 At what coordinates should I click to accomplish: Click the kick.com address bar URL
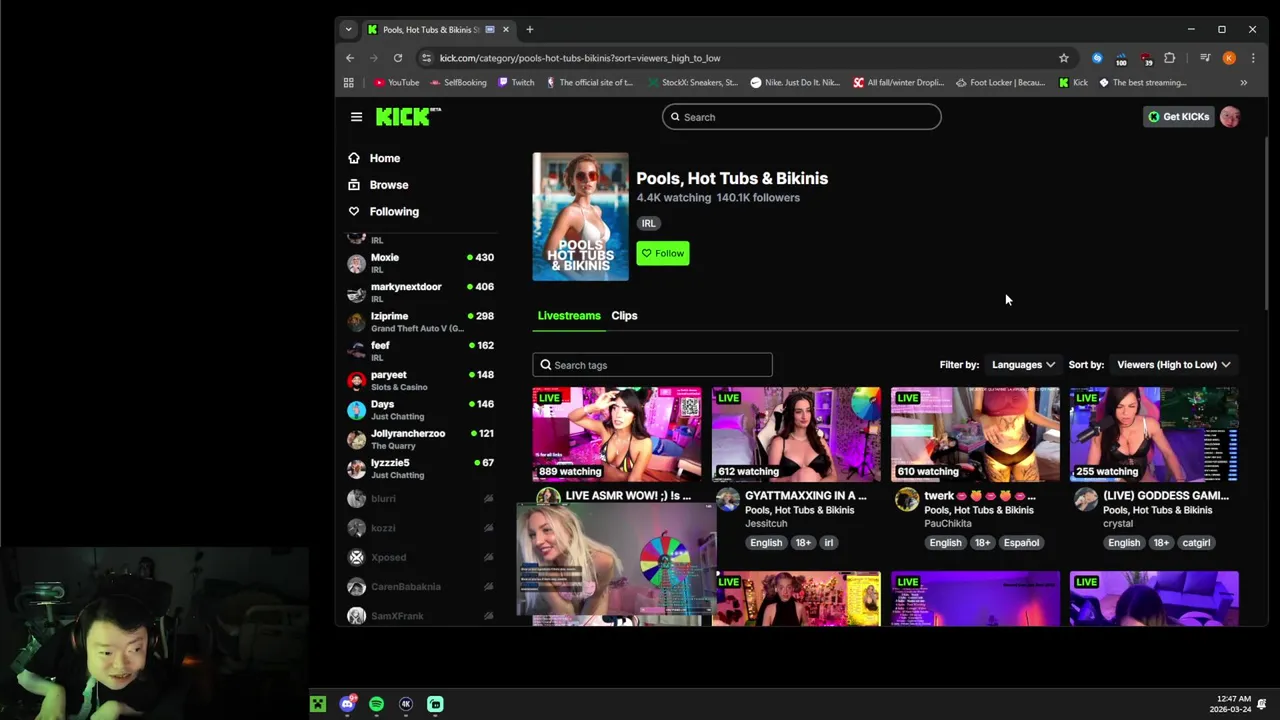tap(580, 58)
